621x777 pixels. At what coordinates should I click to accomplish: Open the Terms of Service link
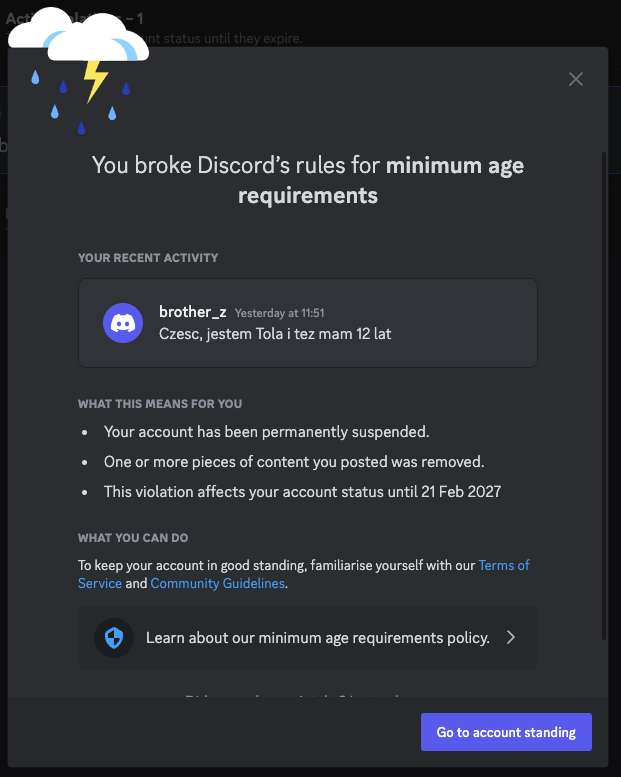coord(303,574)
